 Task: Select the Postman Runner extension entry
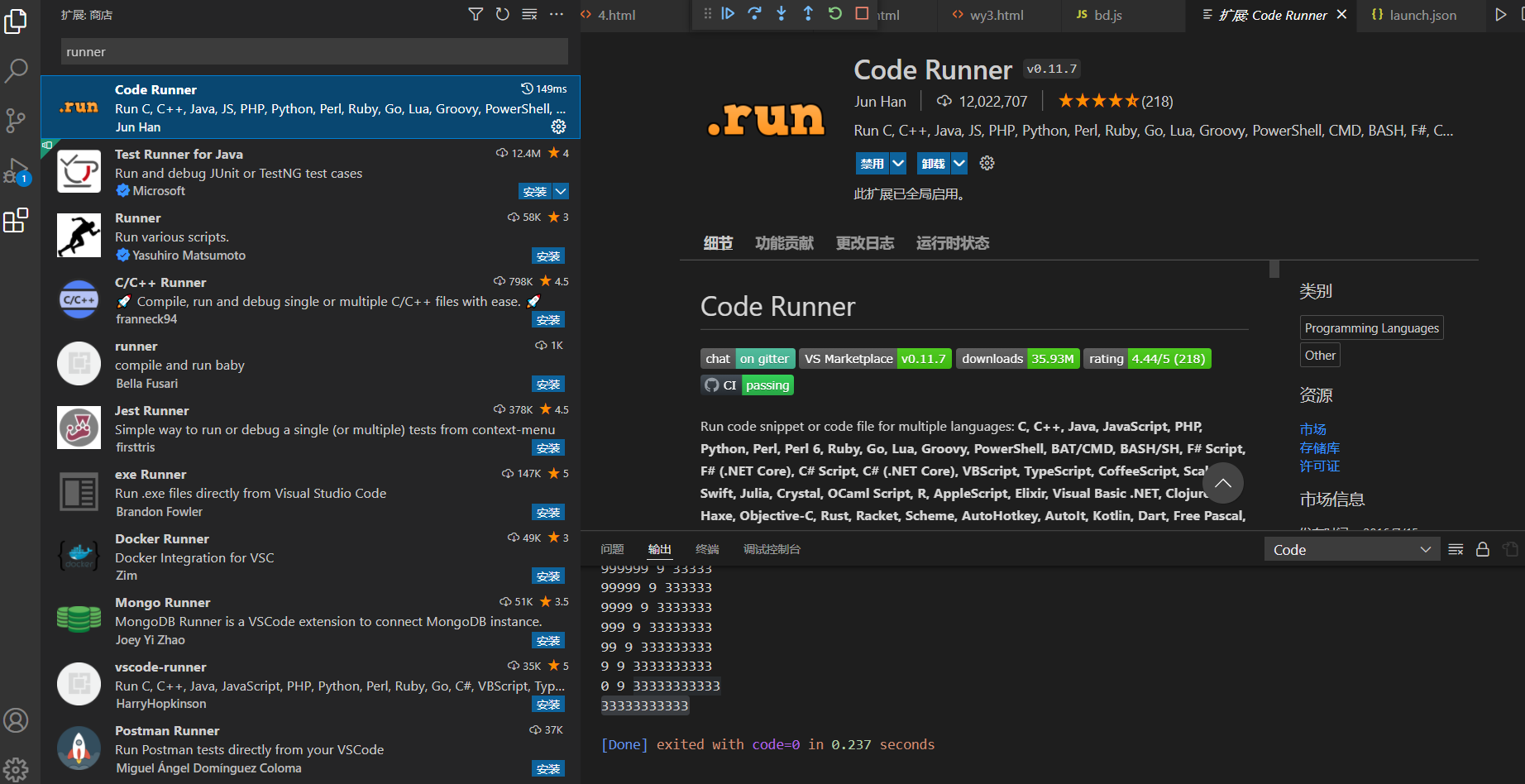tap(310, 749)
